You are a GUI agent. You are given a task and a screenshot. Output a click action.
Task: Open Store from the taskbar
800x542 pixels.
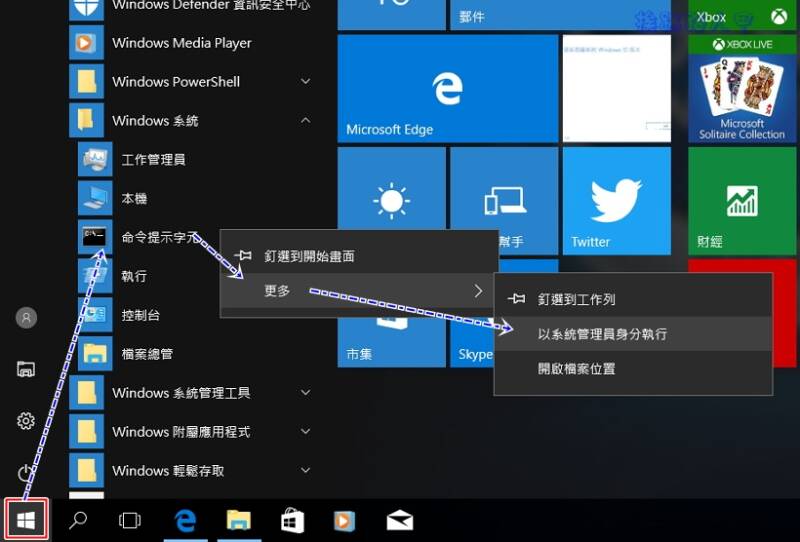tap(292, 520)
